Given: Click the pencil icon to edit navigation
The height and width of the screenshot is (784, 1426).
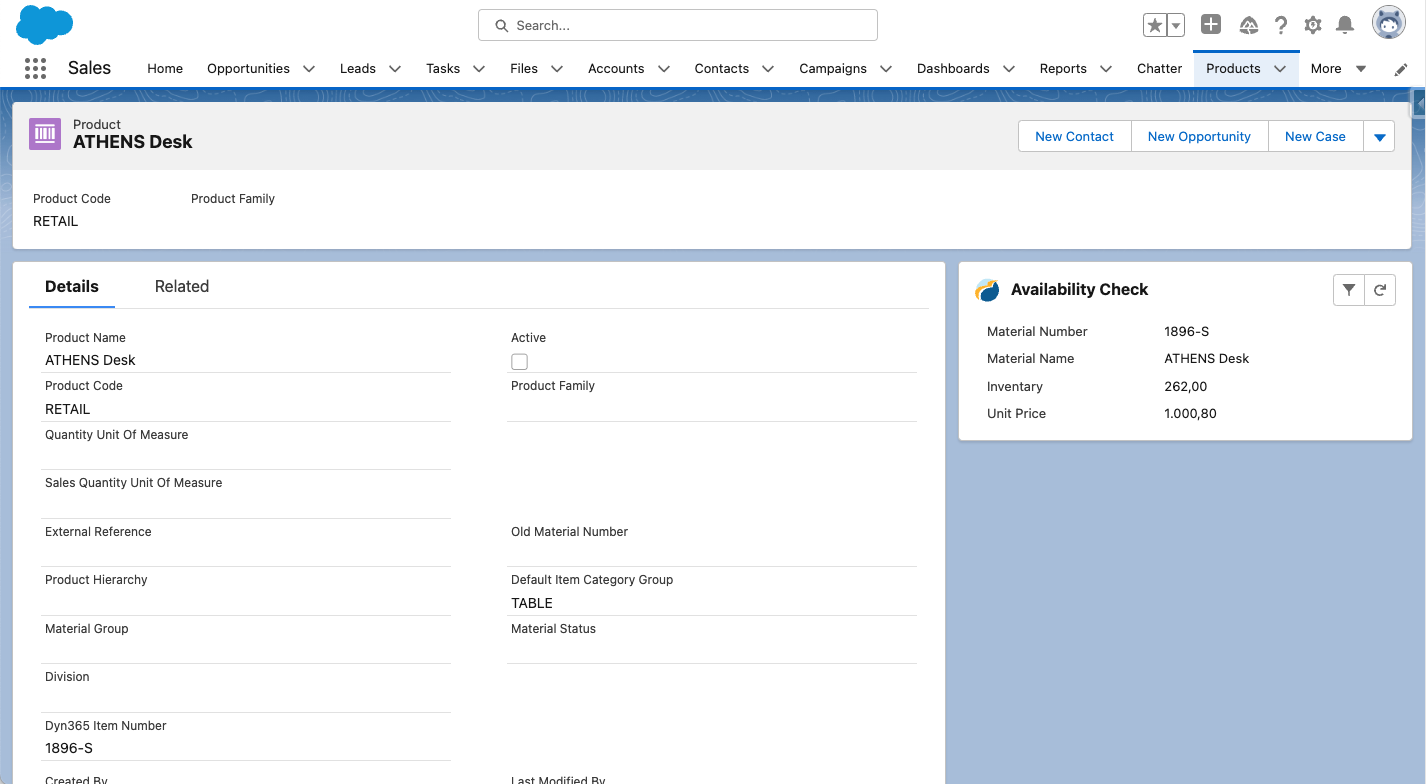Looking at the screenshot, I should point(1401,69).
